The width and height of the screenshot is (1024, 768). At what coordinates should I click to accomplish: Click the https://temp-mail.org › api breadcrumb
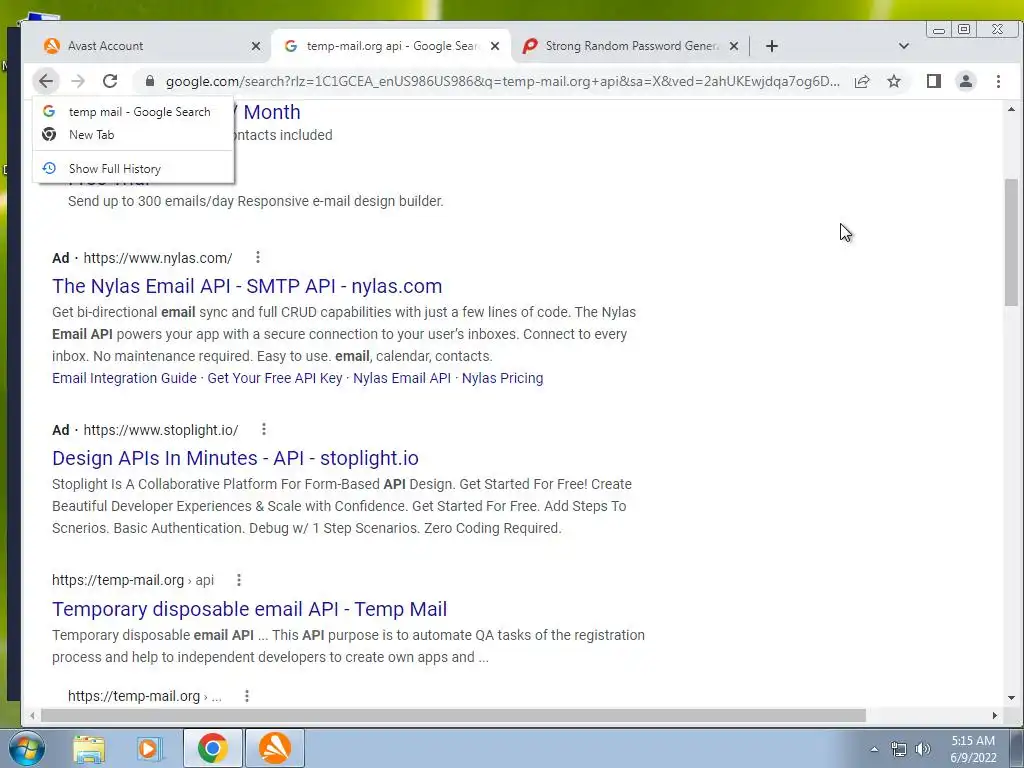click(x=133, y=580)
